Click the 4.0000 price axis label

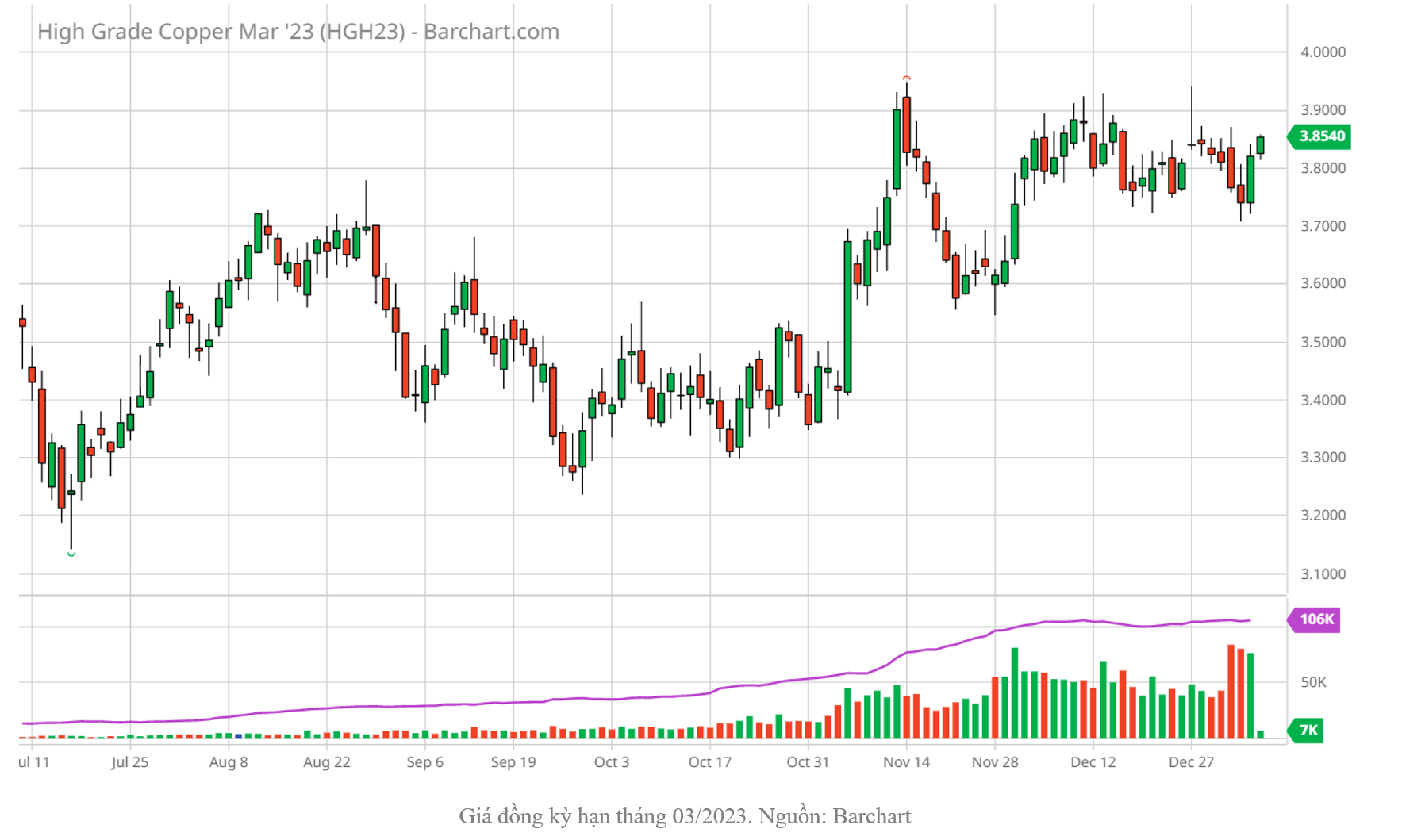[x=1323, y=52]
